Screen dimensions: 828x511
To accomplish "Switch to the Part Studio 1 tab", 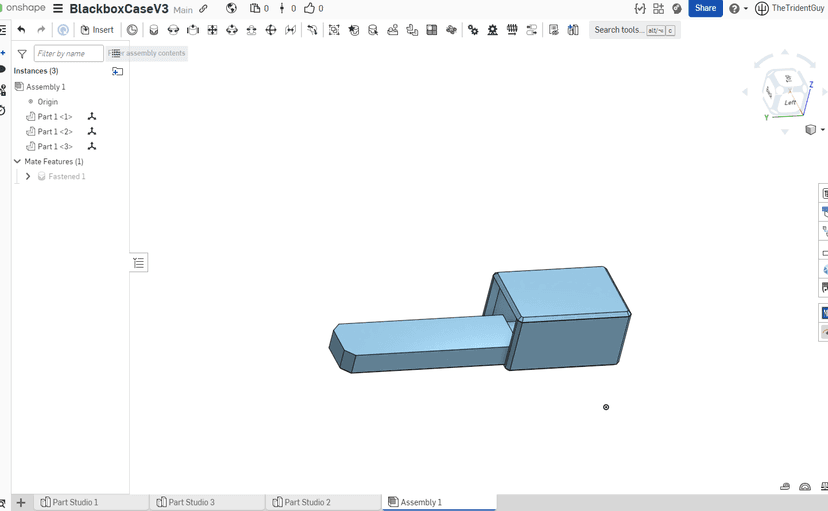I will (x=75, y=502).
